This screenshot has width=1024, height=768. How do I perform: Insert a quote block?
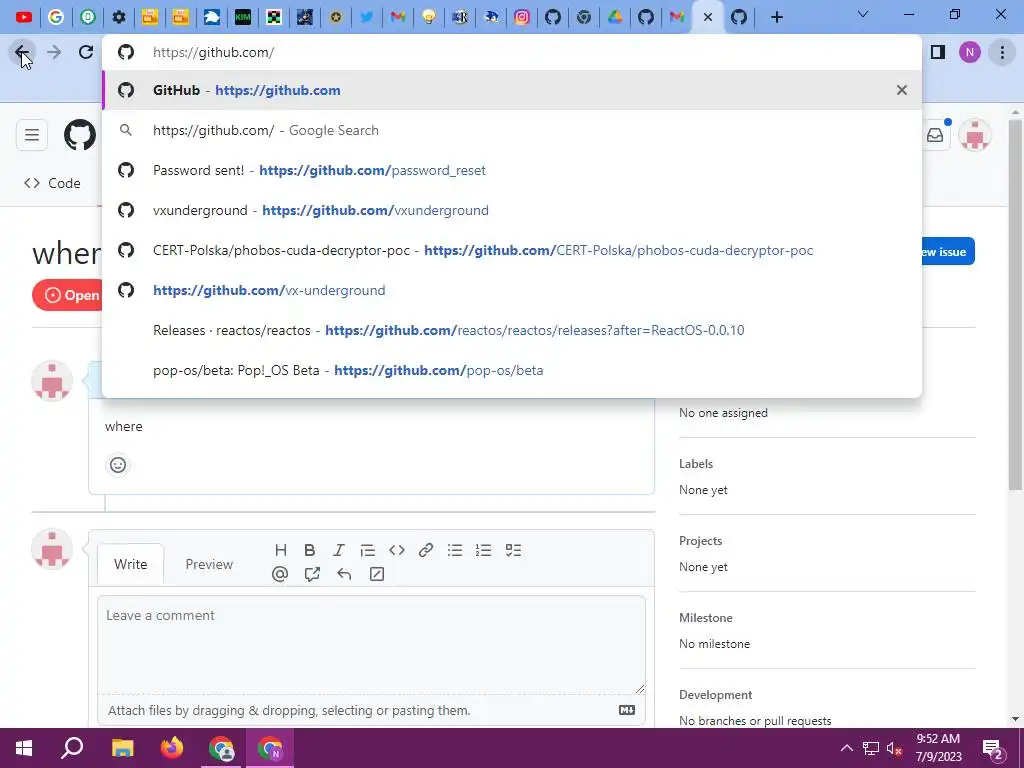pyautogui.click(x=368, y=551)
